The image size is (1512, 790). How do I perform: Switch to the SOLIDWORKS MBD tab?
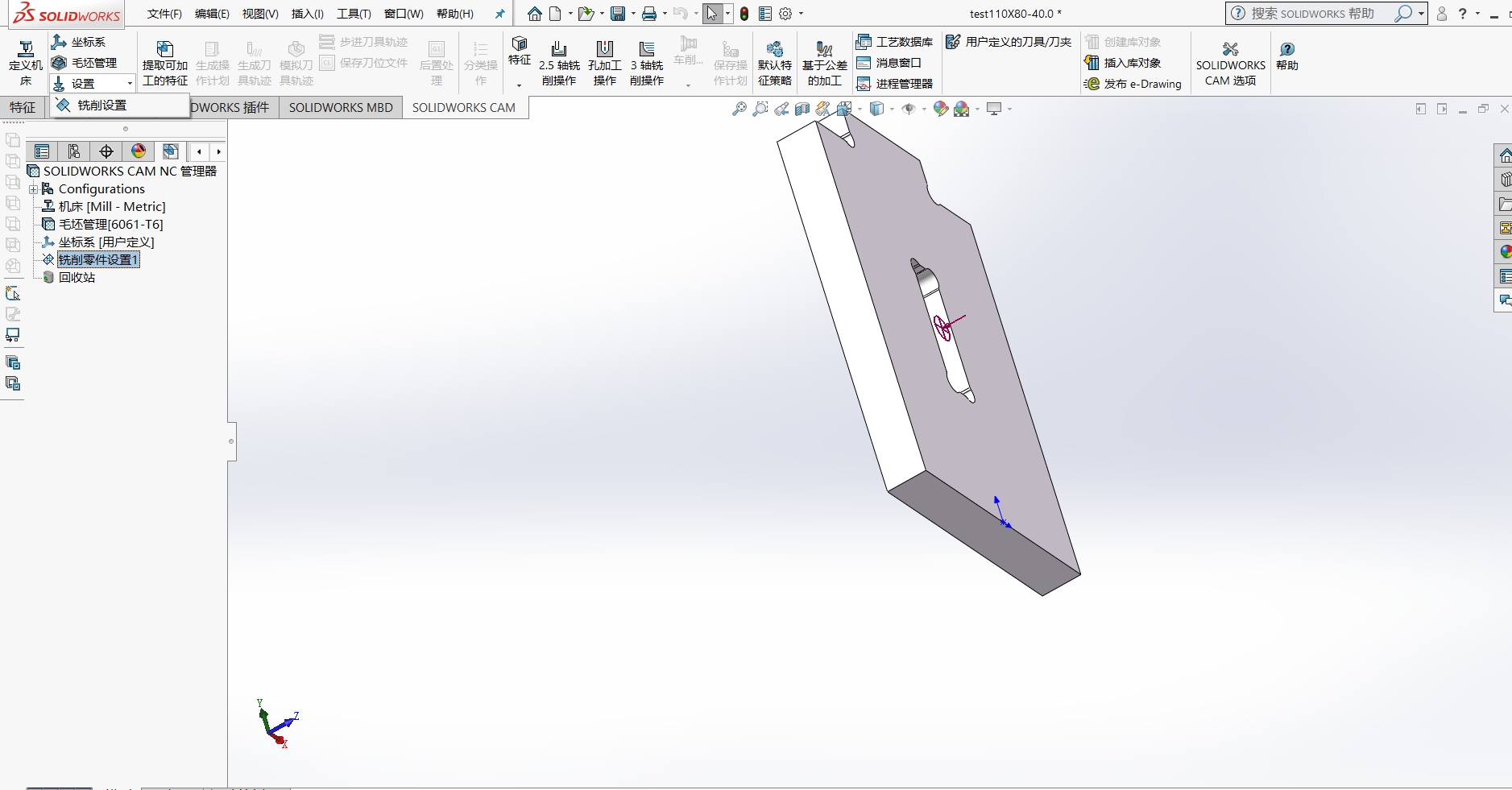[x=341, y=108]
